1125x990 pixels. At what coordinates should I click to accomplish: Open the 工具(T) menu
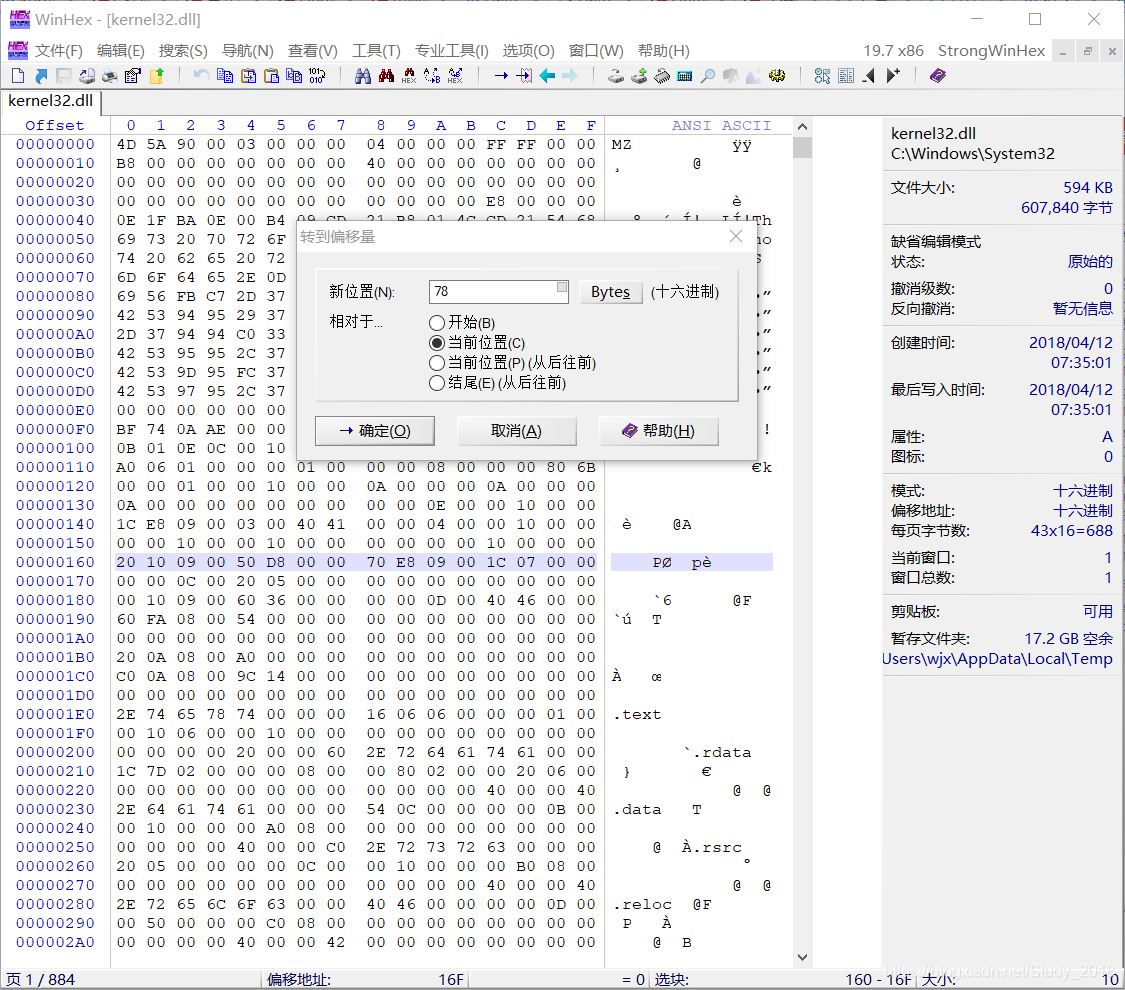coord(376,51)
